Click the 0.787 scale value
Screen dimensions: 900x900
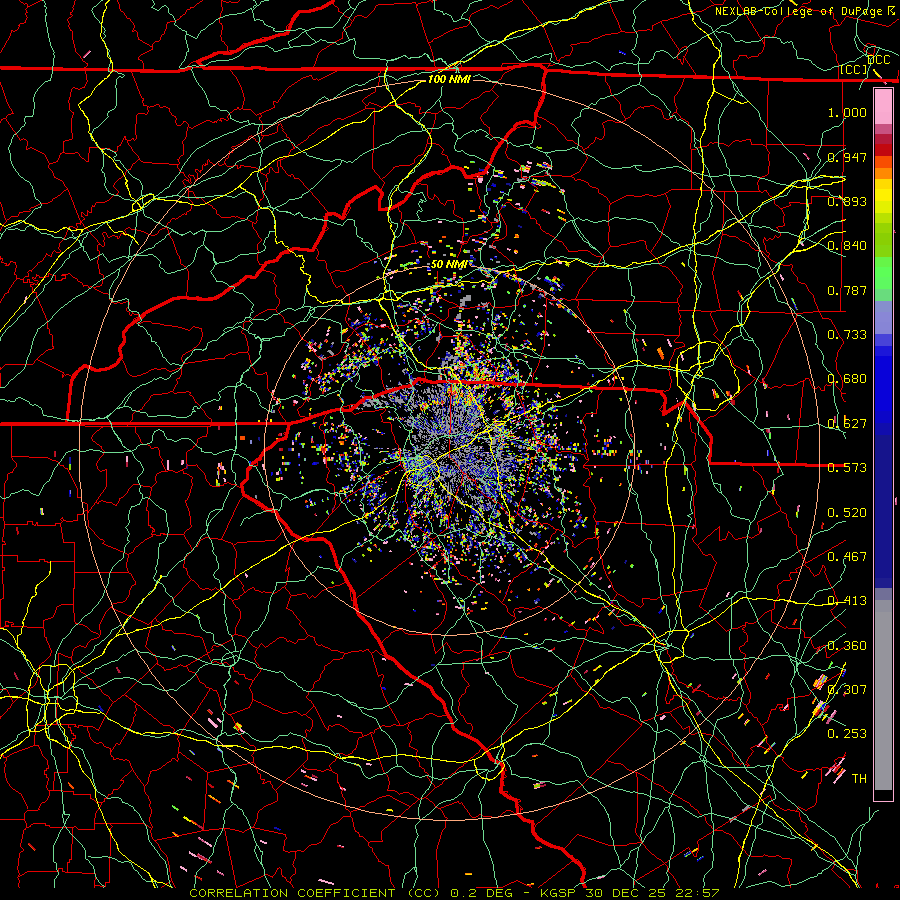point(847,290)
